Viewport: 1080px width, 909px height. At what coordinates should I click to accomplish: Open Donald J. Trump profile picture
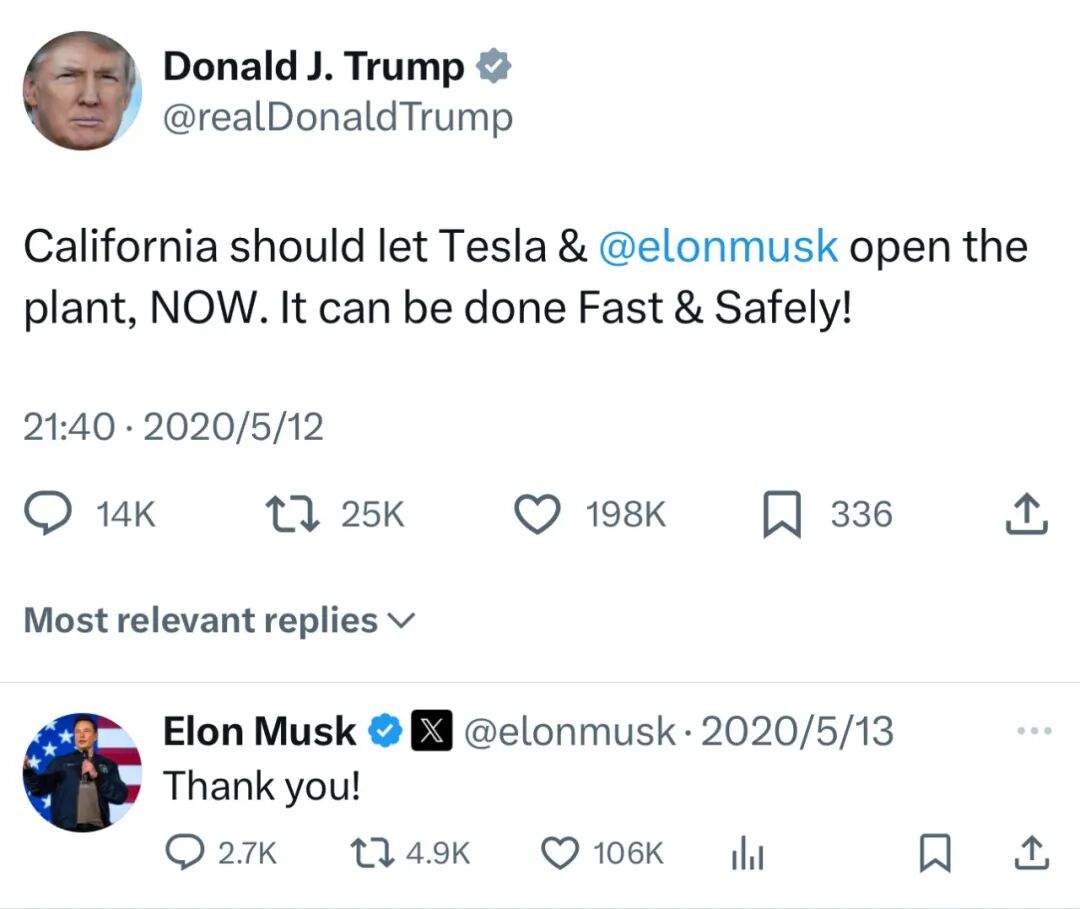pos(82,90)
